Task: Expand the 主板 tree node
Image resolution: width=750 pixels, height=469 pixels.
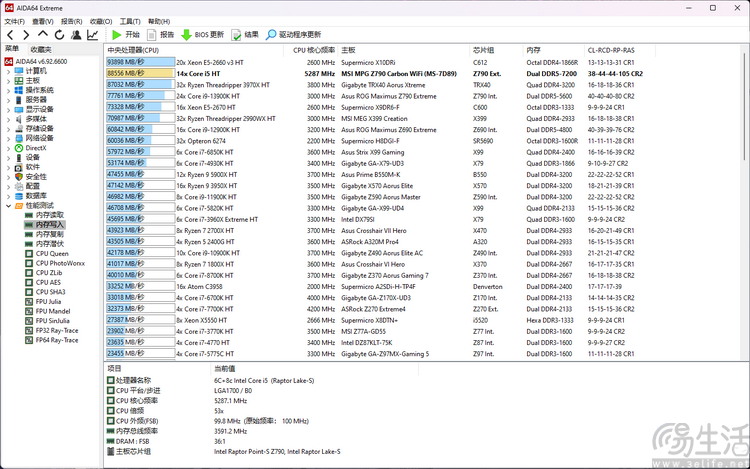Action: pyautogui.click(x=9, y=81)
